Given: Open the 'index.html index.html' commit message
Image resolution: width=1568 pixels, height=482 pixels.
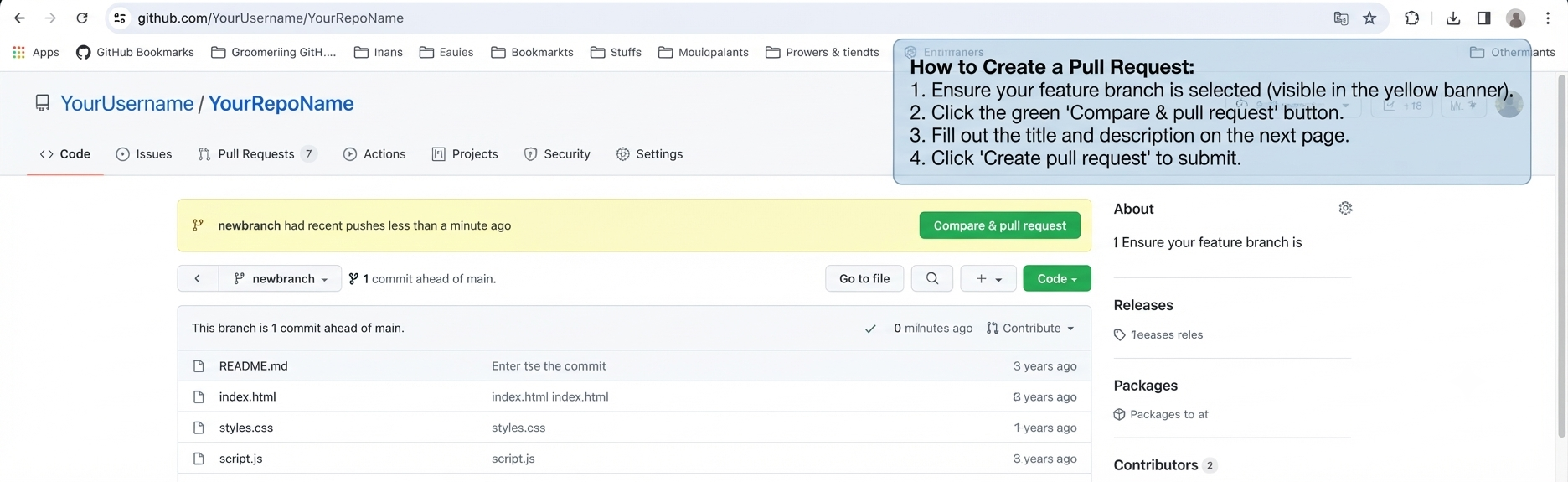Looking at the screenshot, I should (549, 396).
